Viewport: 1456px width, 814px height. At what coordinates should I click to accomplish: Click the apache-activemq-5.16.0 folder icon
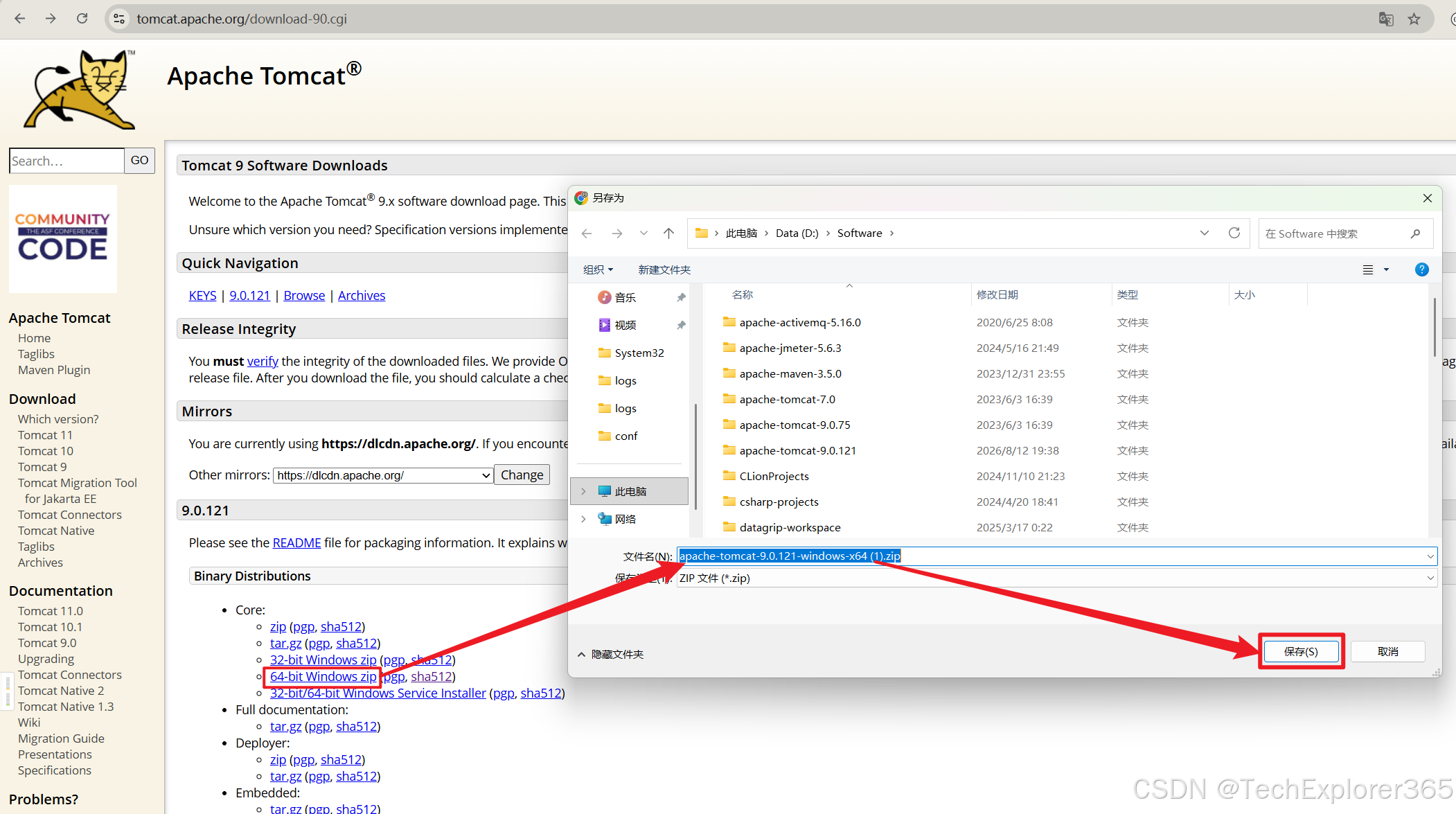click(729, 322)
